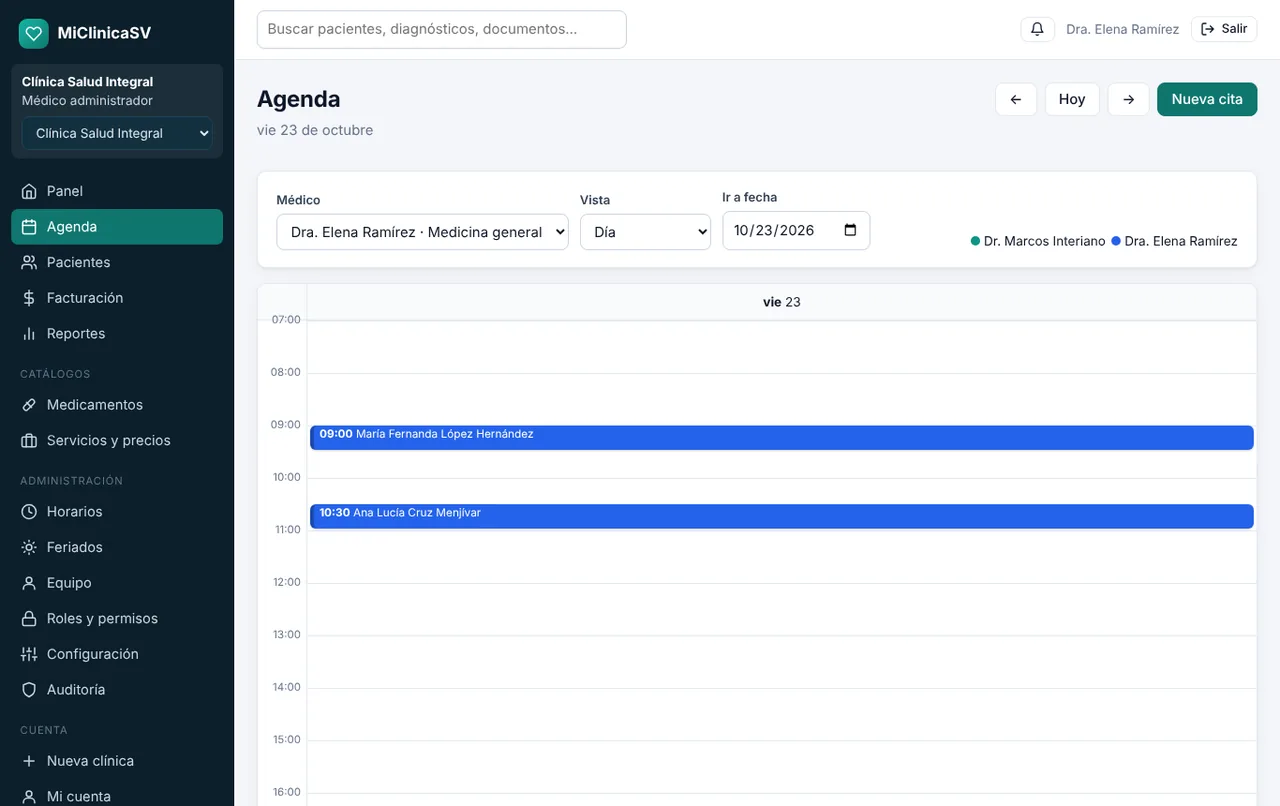Click the Horarios clock icon

point(29,512)
